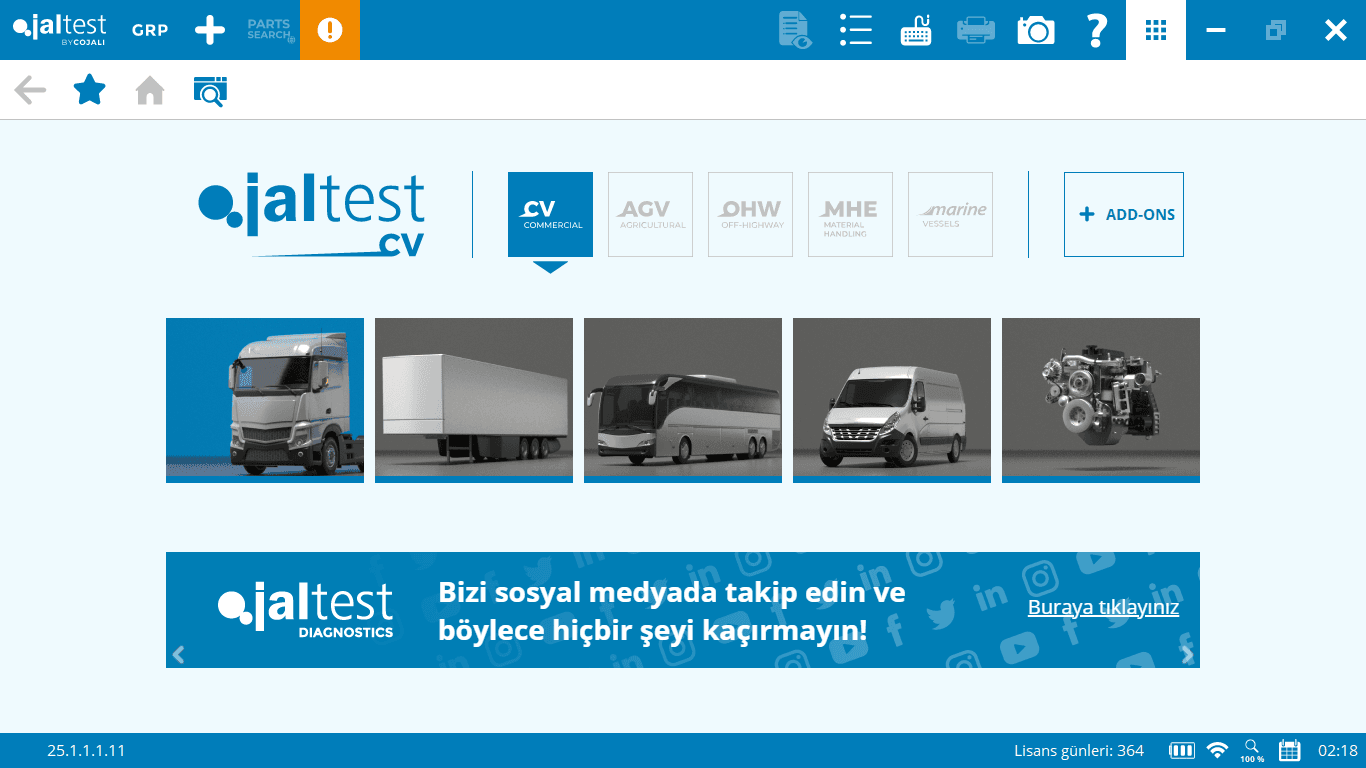Open the vehicle search magnifier icon
Image resolution: width=1366 pixels, height=768 pixels.
tap(210, 89)
